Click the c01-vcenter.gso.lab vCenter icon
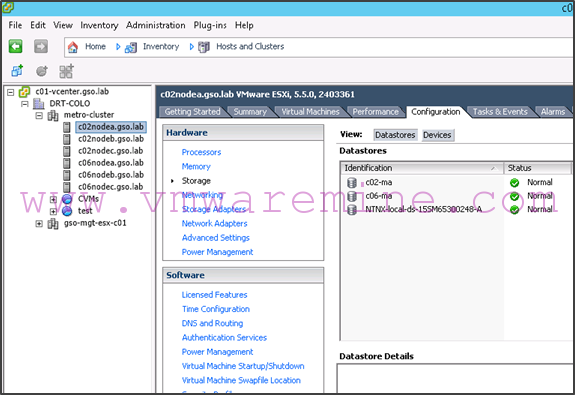The width and height of the screenshot is (575, 395). pyautogui.click(x=25, y=92)
